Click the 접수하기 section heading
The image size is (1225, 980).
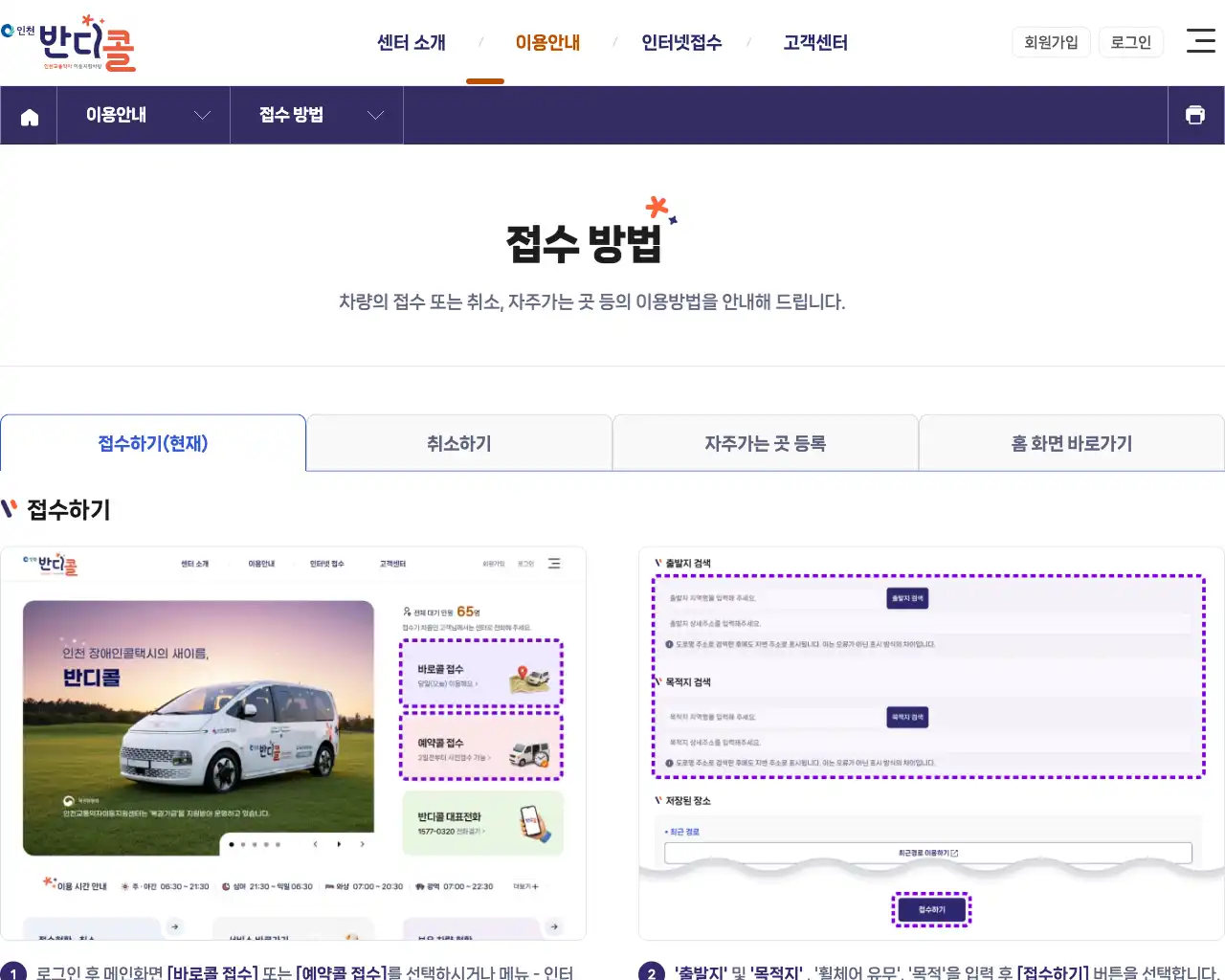point(69,509)
